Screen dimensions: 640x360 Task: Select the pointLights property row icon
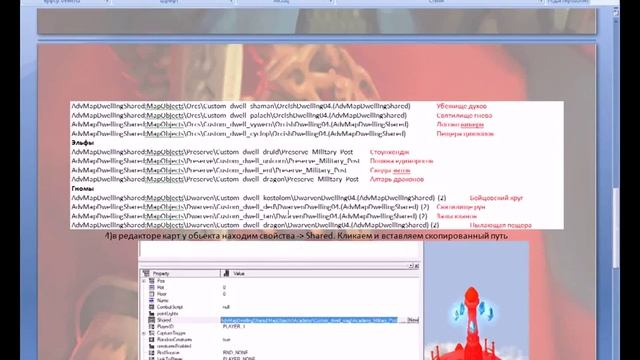(152, 313)
